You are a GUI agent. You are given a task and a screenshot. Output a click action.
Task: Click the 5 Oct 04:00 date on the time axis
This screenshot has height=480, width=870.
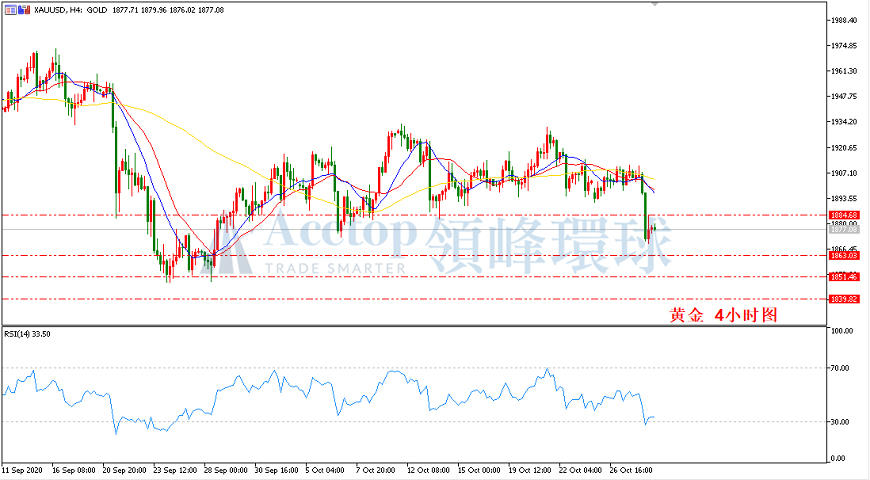[x=325, y=470]
